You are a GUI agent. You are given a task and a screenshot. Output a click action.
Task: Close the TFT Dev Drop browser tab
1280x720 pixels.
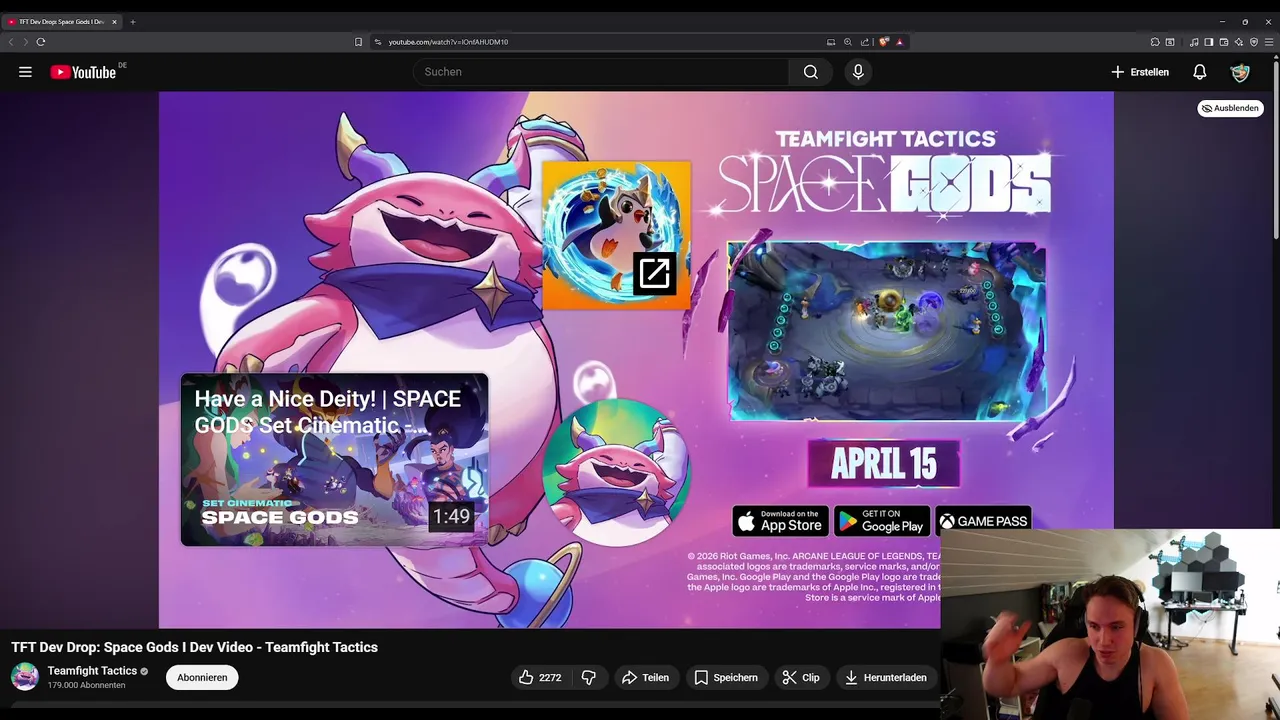[x=114, y=21]
